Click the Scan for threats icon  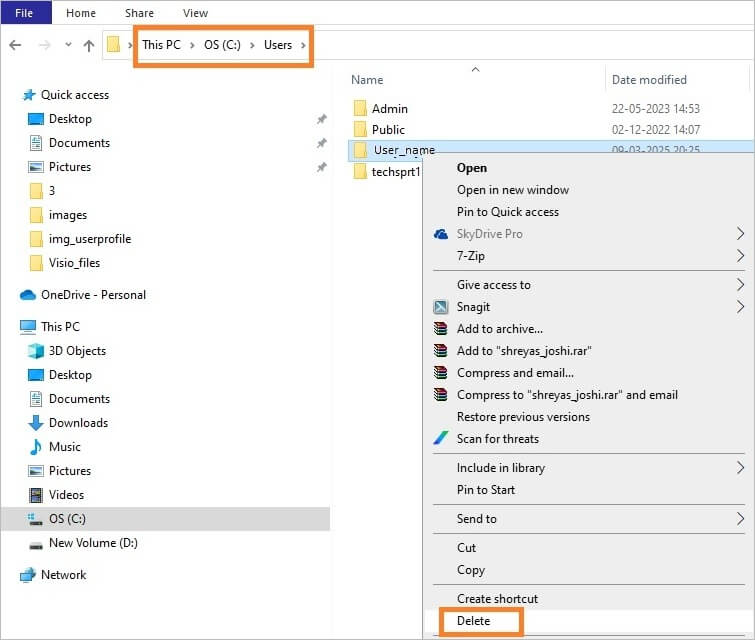click(x=441, y=438)
